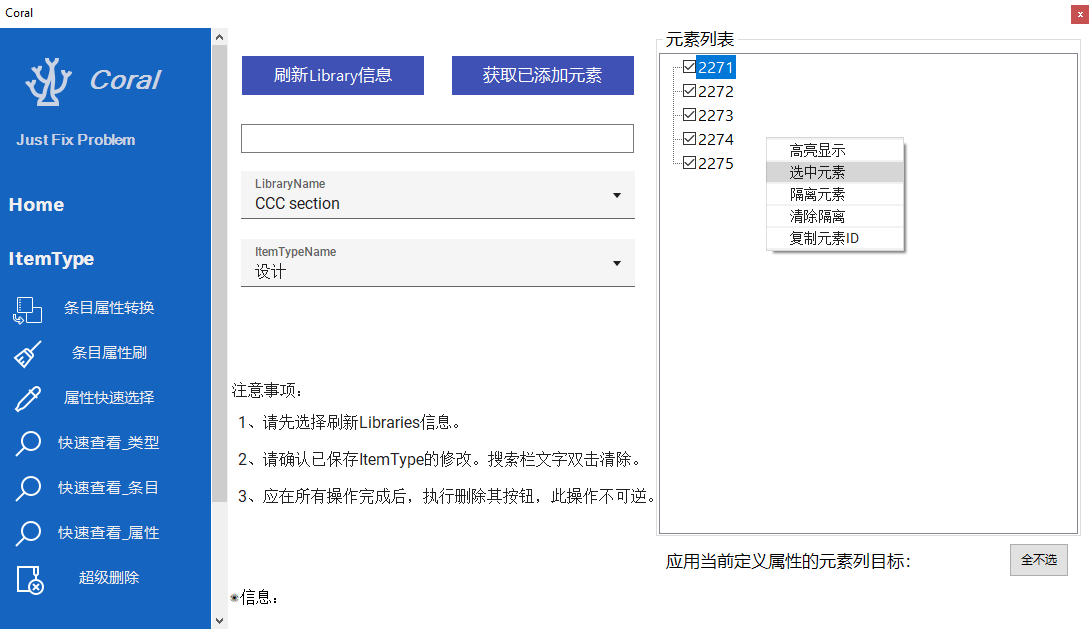Click the 条目属性转换 convert icon
This screenshot has width=1089, height=629.
point(28,309)
